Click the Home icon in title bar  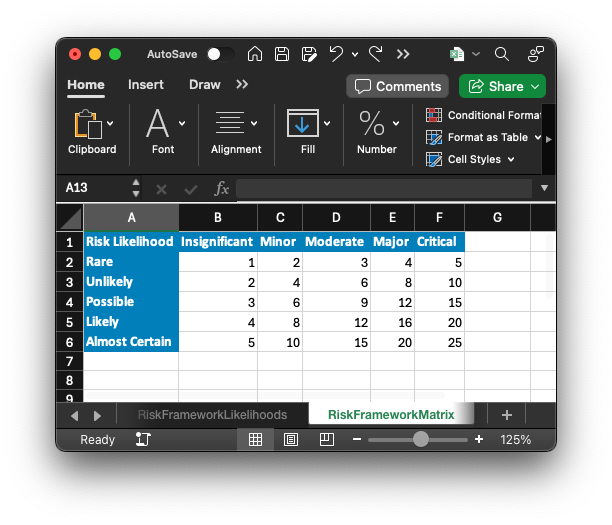(255, 54)
